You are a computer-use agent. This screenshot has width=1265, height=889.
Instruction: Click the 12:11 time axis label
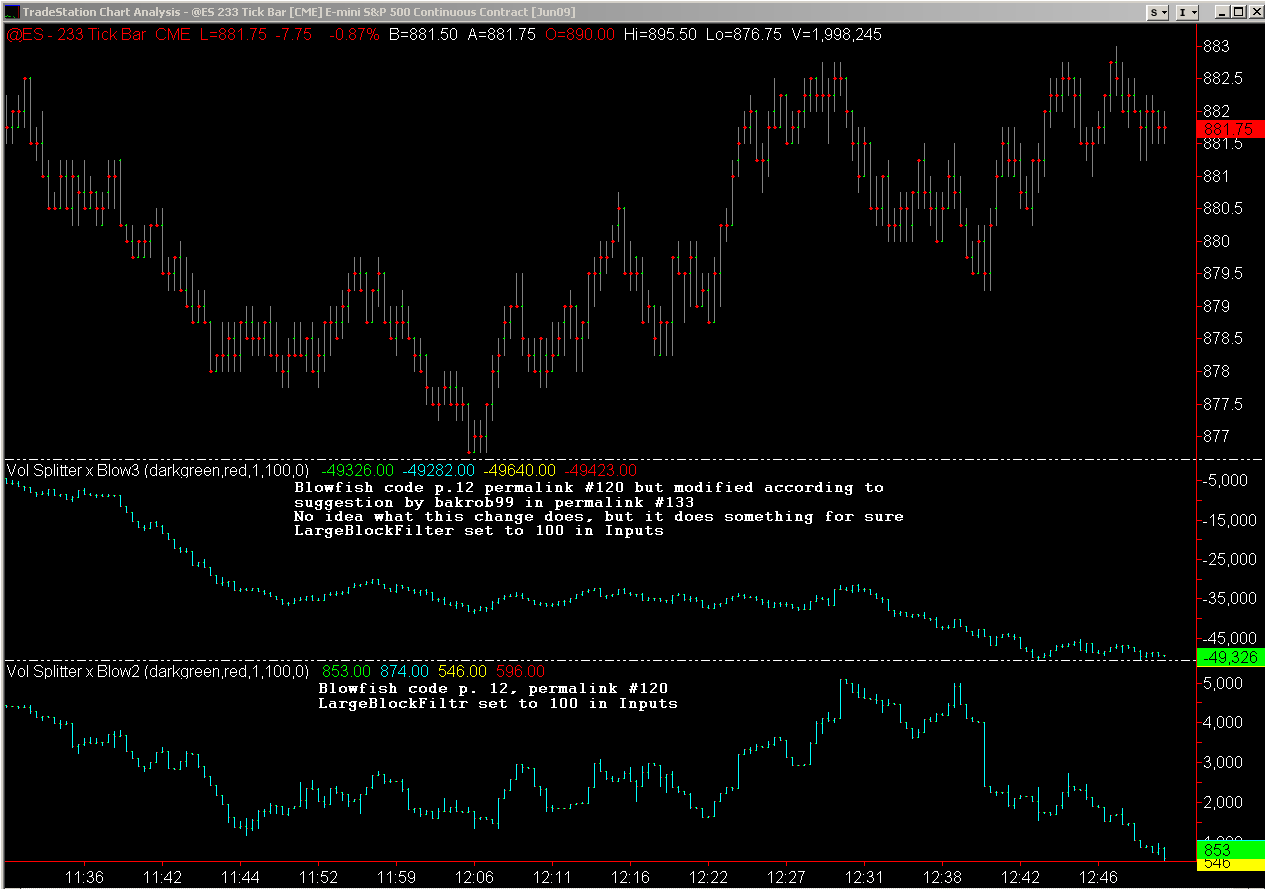(x=551, y=877)
